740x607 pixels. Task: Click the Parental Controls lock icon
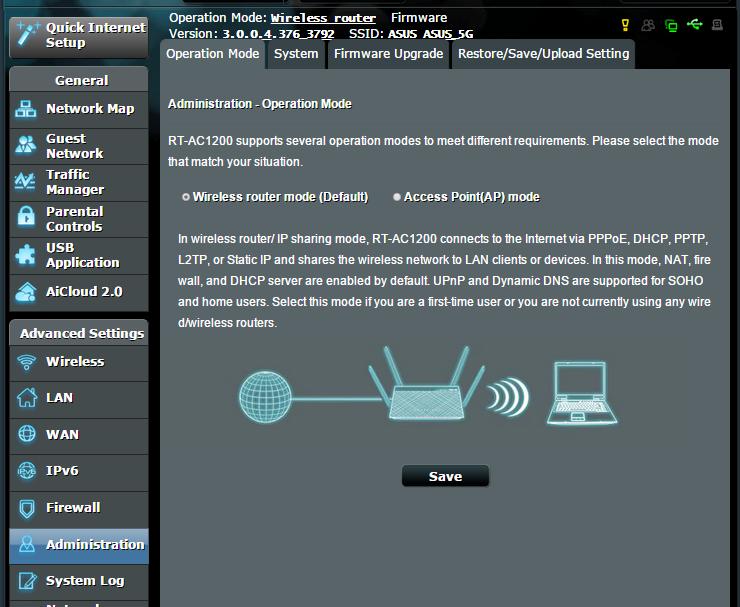click(x=26, y=218)
